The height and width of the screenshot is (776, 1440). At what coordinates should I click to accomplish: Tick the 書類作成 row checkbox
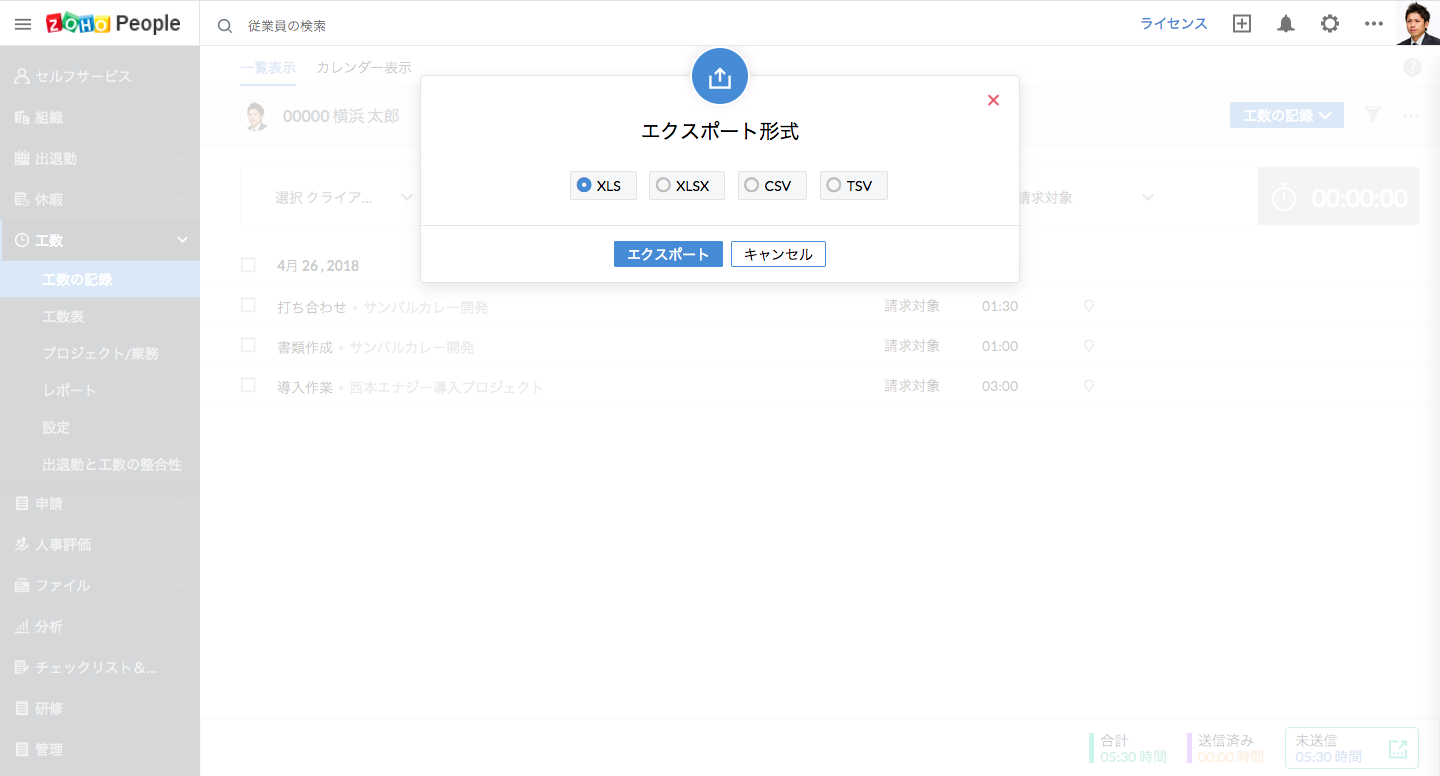click(248, 345)
